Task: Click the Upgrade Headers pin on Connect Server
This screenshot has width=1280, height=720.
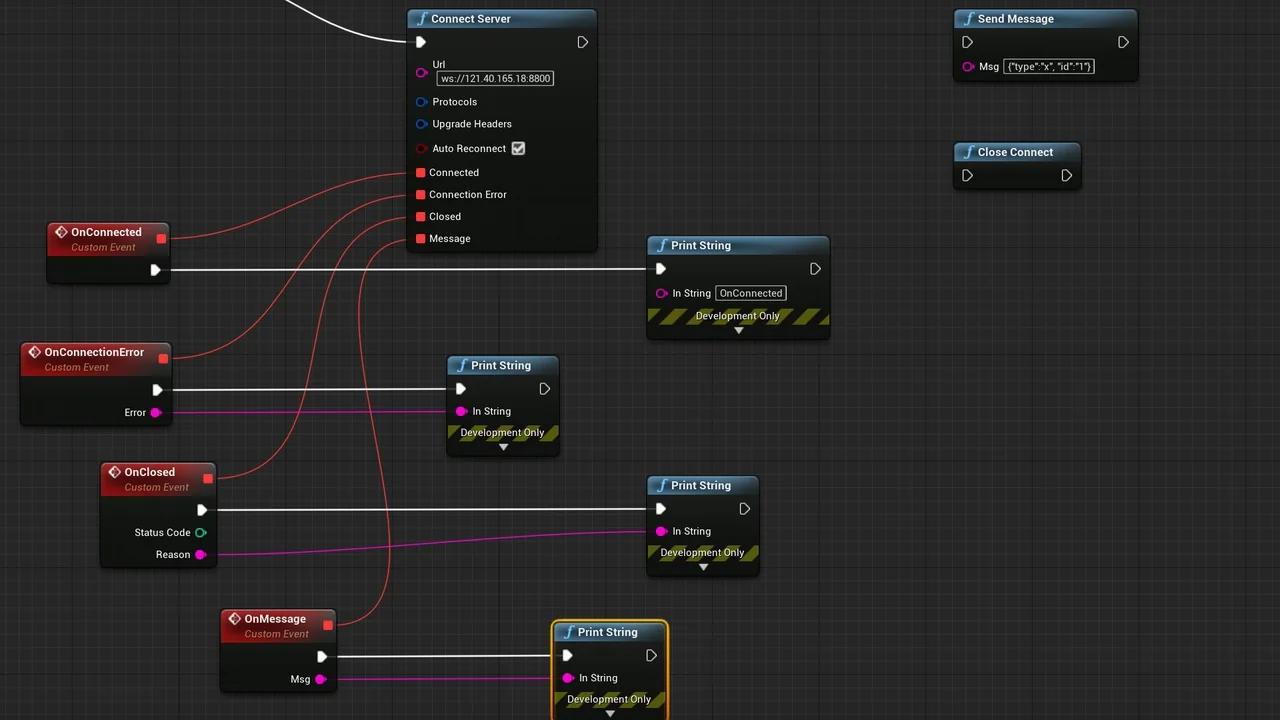Action: (x=421, y=123)
